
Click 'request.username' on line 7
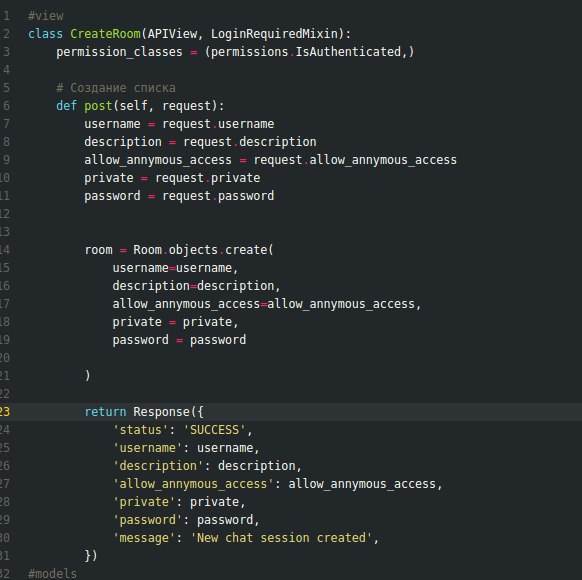[218, 124]
